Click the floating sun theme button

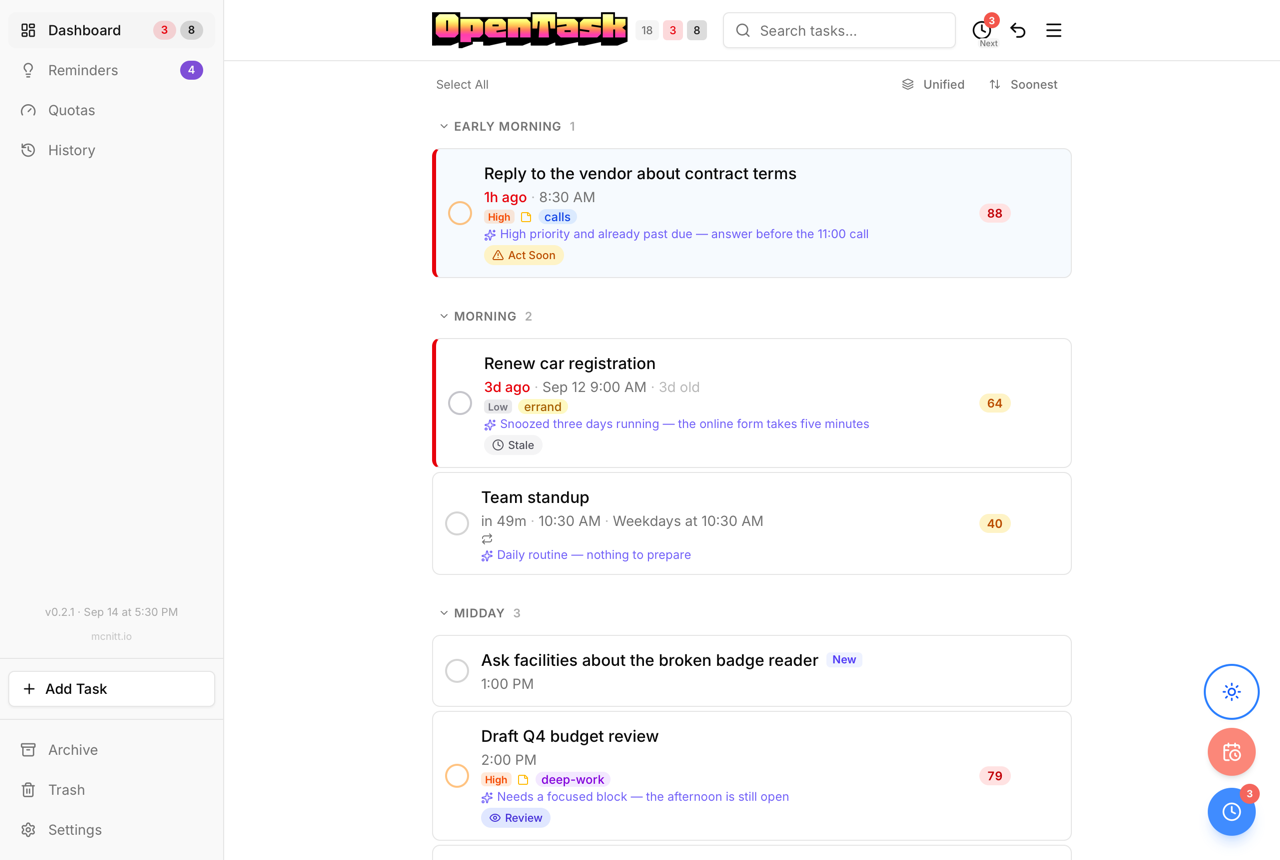(1232, 692)
